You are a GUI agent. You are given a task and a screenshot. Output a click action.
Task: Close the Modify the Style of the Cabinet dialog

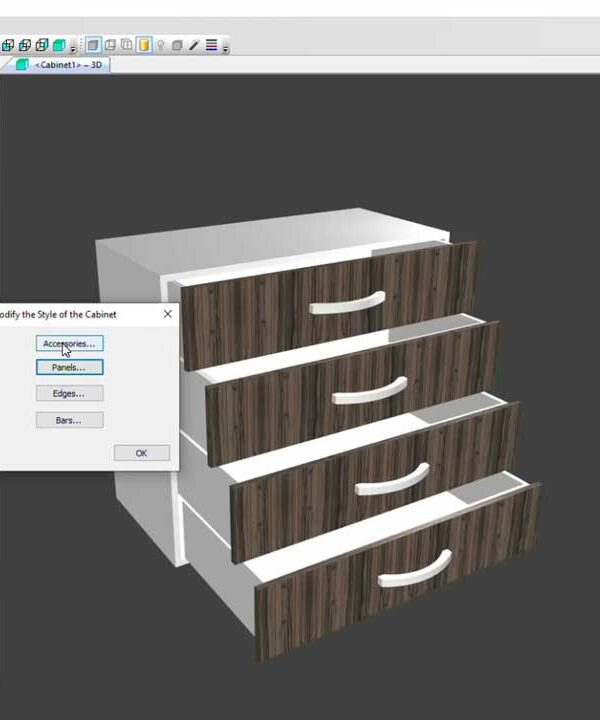(x=167, y=314)
